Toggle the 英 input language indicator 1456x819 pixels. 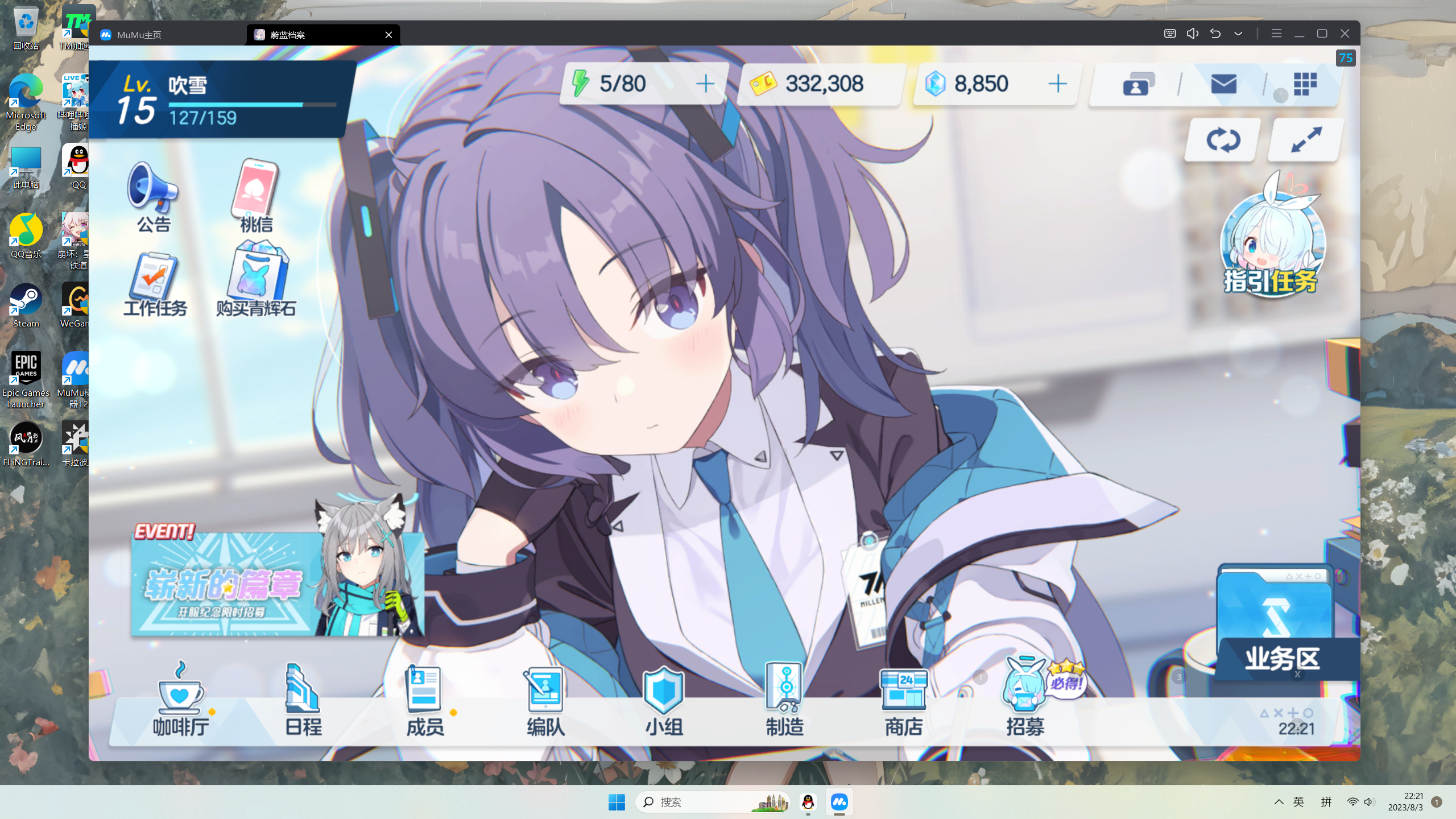pyautogui.click(x=1298, y=802)
